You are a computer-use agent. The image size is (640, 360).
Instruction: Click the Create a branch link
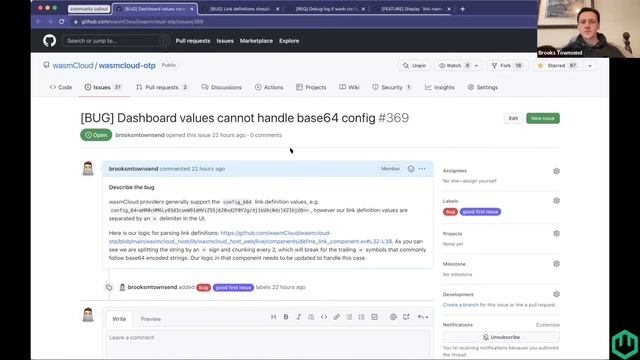coord(460,305)
